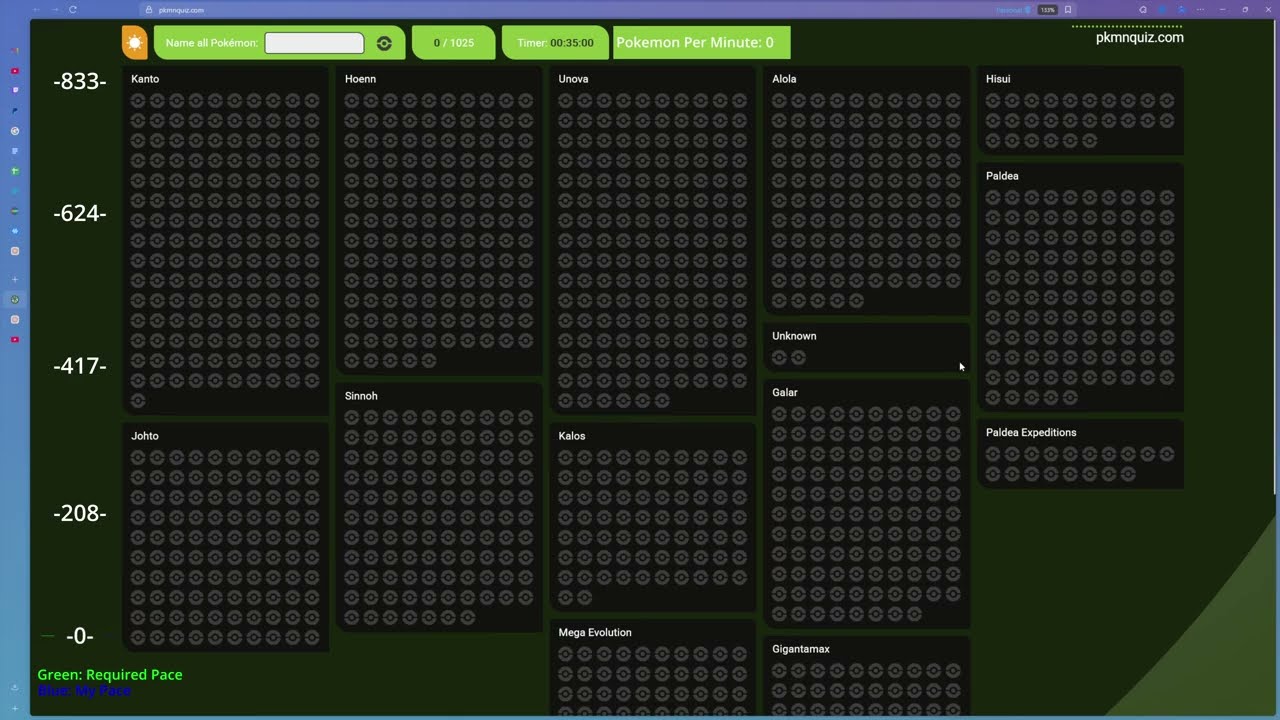This screenshot has height=720, width=1280.
Task: Click the download icon in the browser sidebar
Action: (x=14, y=687)
